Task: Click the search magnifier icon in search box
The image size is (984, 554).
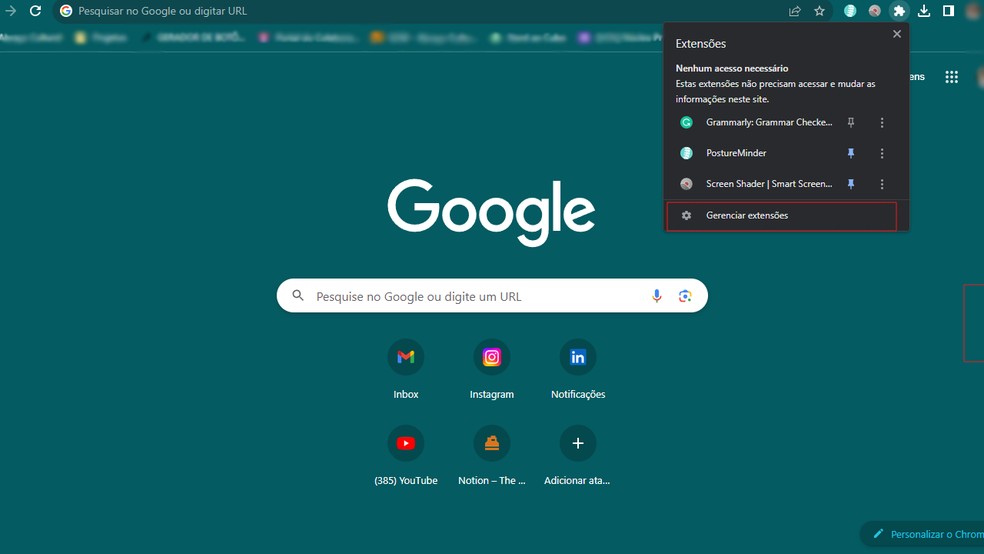Action: click(x=298, y=296)
